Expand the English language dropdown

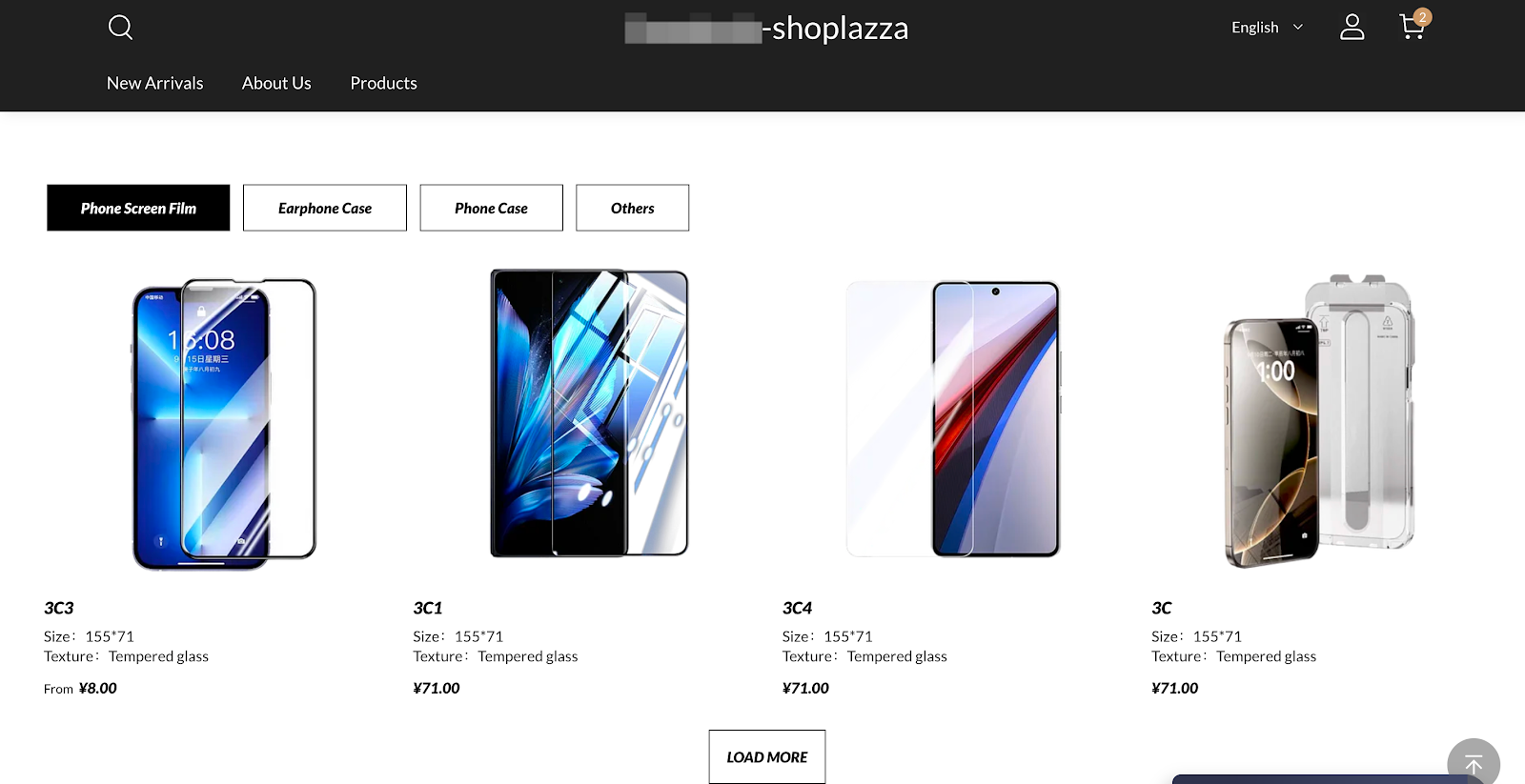(x=1266, y=28)
